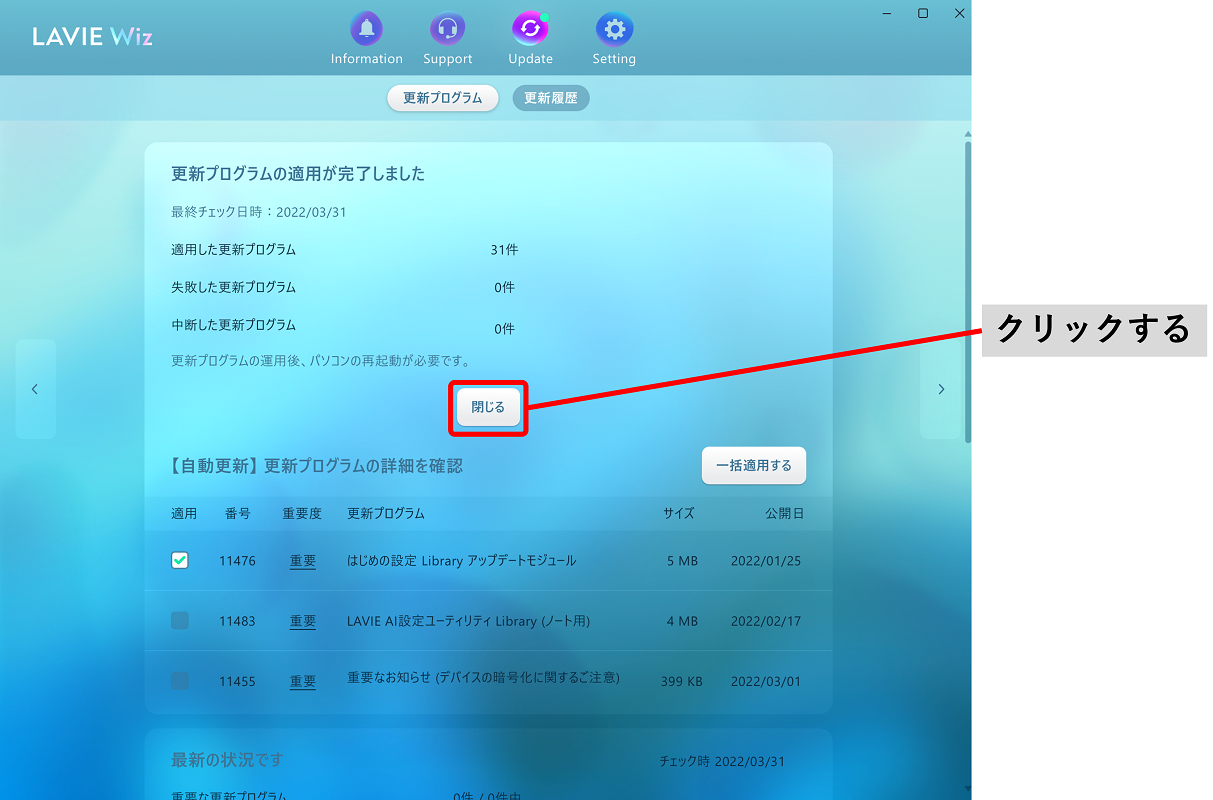Switch to 更新プログラム tab
The width and height of the screenshot is (1213, 800).
(443, 98)
